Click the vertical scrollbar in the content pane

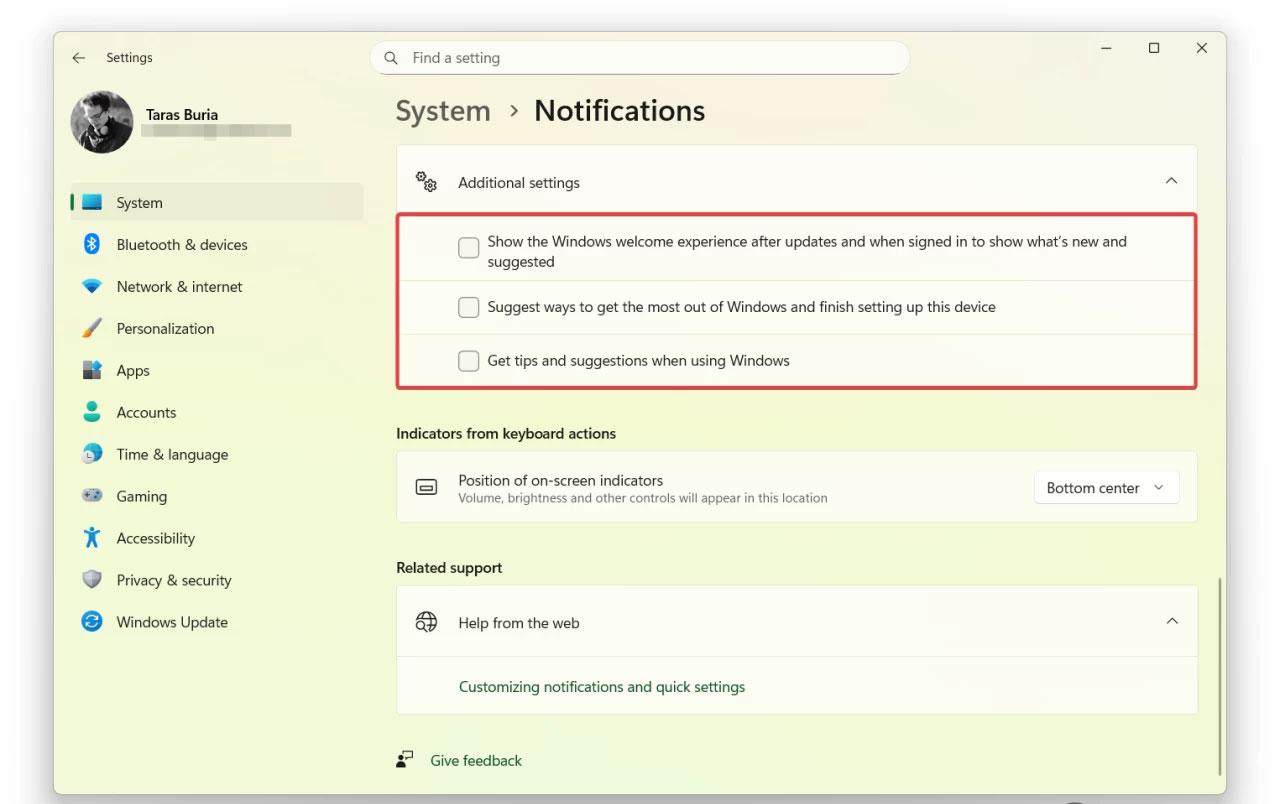pos(1221,677)
